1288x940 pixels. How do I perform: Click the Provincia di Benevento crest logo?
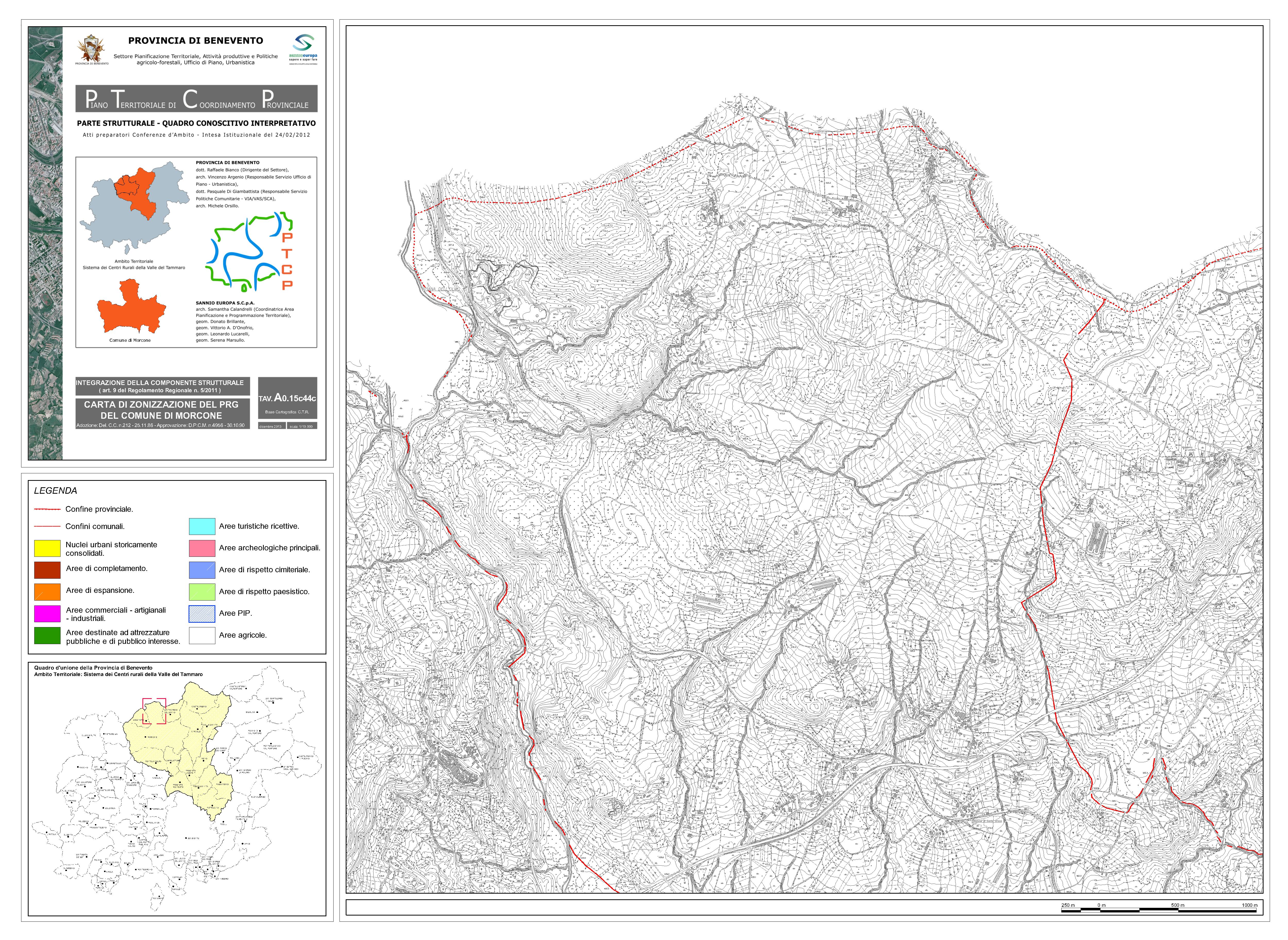pyautogui.click(x=91, y=48)
